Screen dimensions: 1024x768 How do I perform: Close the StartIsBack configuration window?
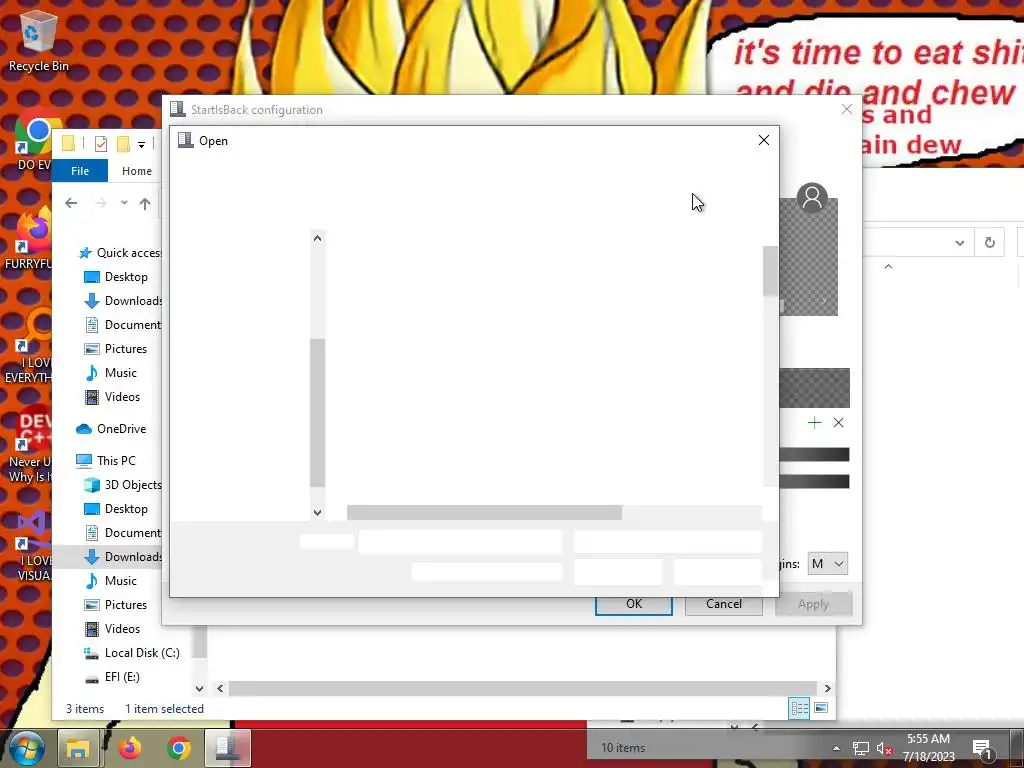click(x=847, y=110)
